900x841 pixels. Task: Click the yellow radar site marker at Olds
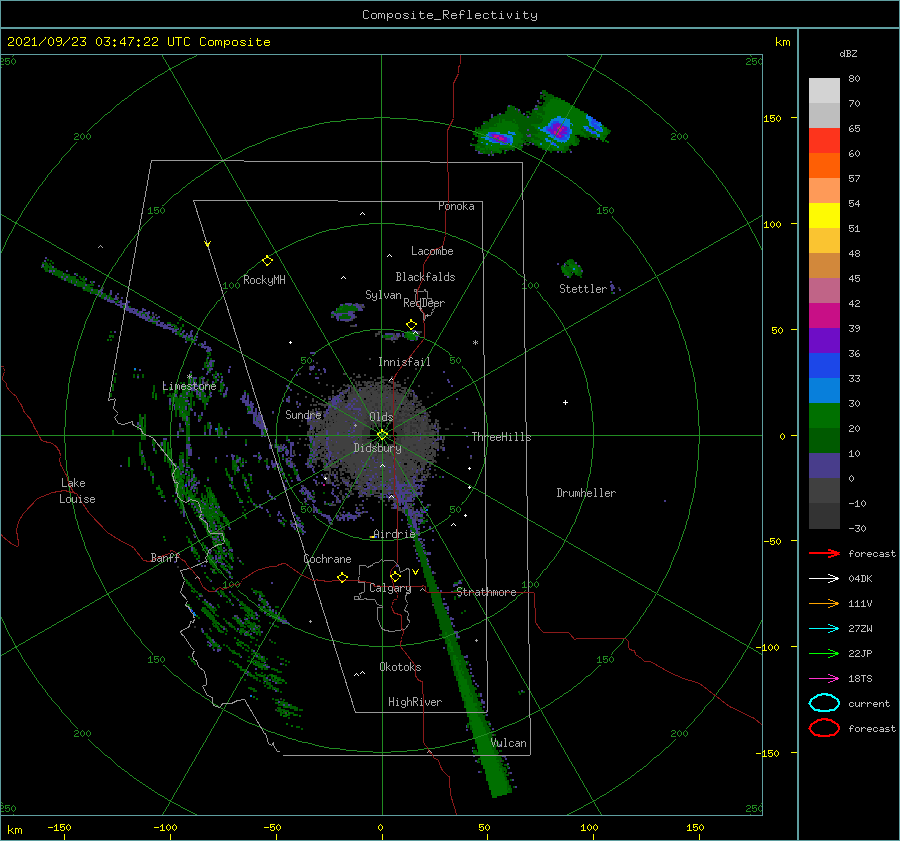[382, 435]
